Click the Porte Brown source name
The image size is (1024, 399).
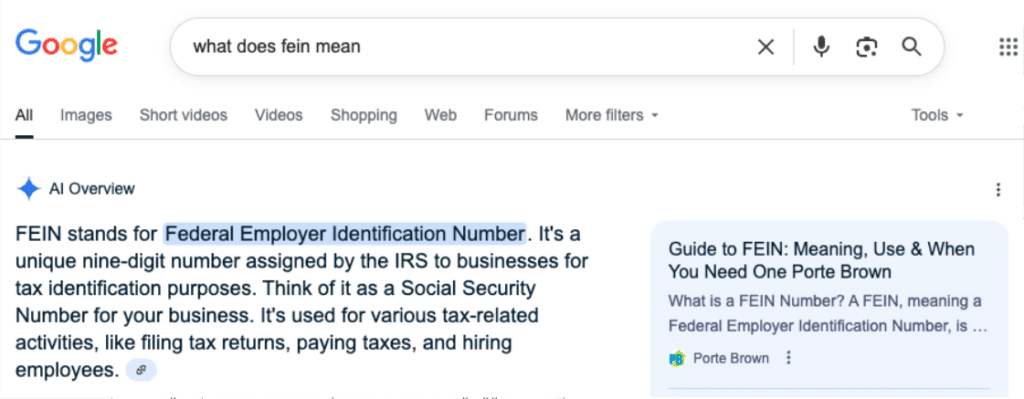[x=731, y=359]
